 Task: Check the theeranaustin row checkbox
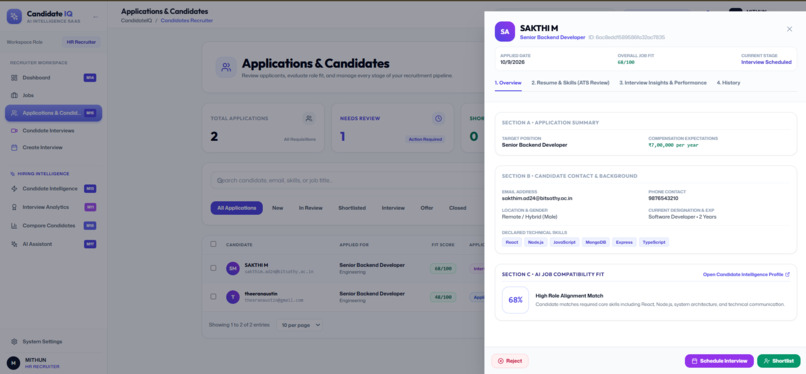(x=213, y=296)
